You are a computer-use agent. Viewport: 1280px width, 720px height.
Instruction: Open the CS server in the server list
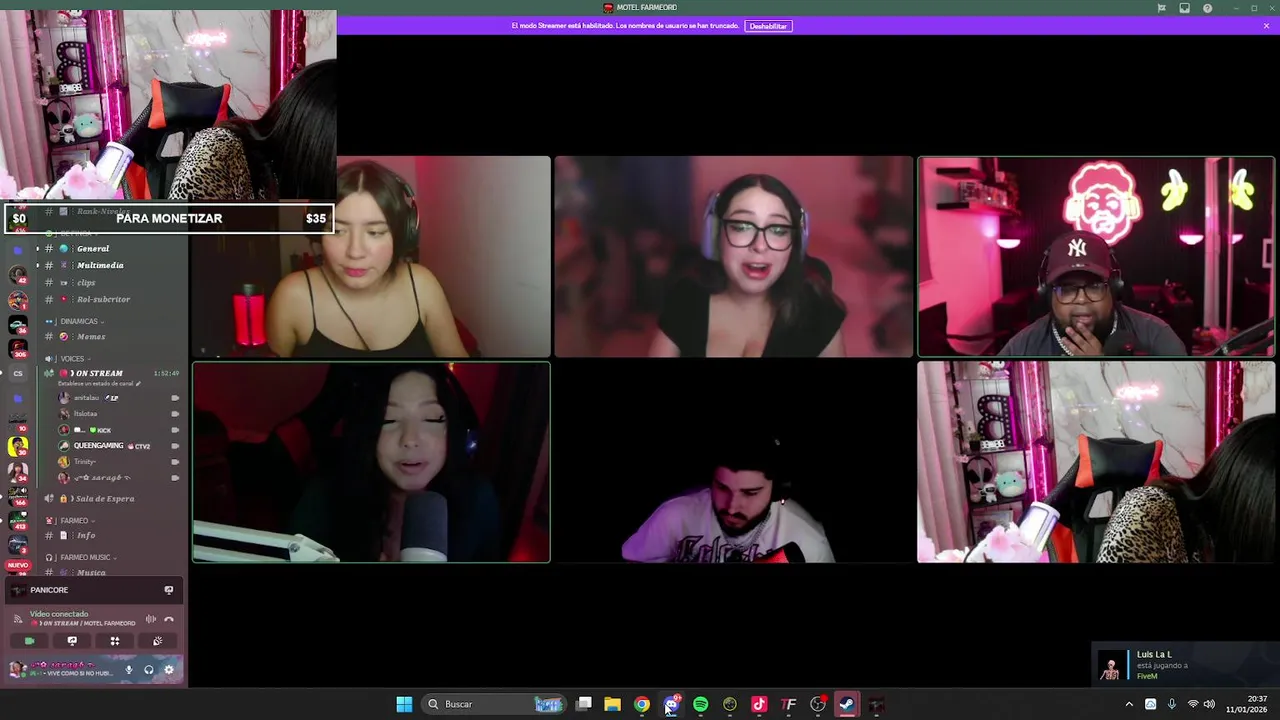[x=18, y=373]
